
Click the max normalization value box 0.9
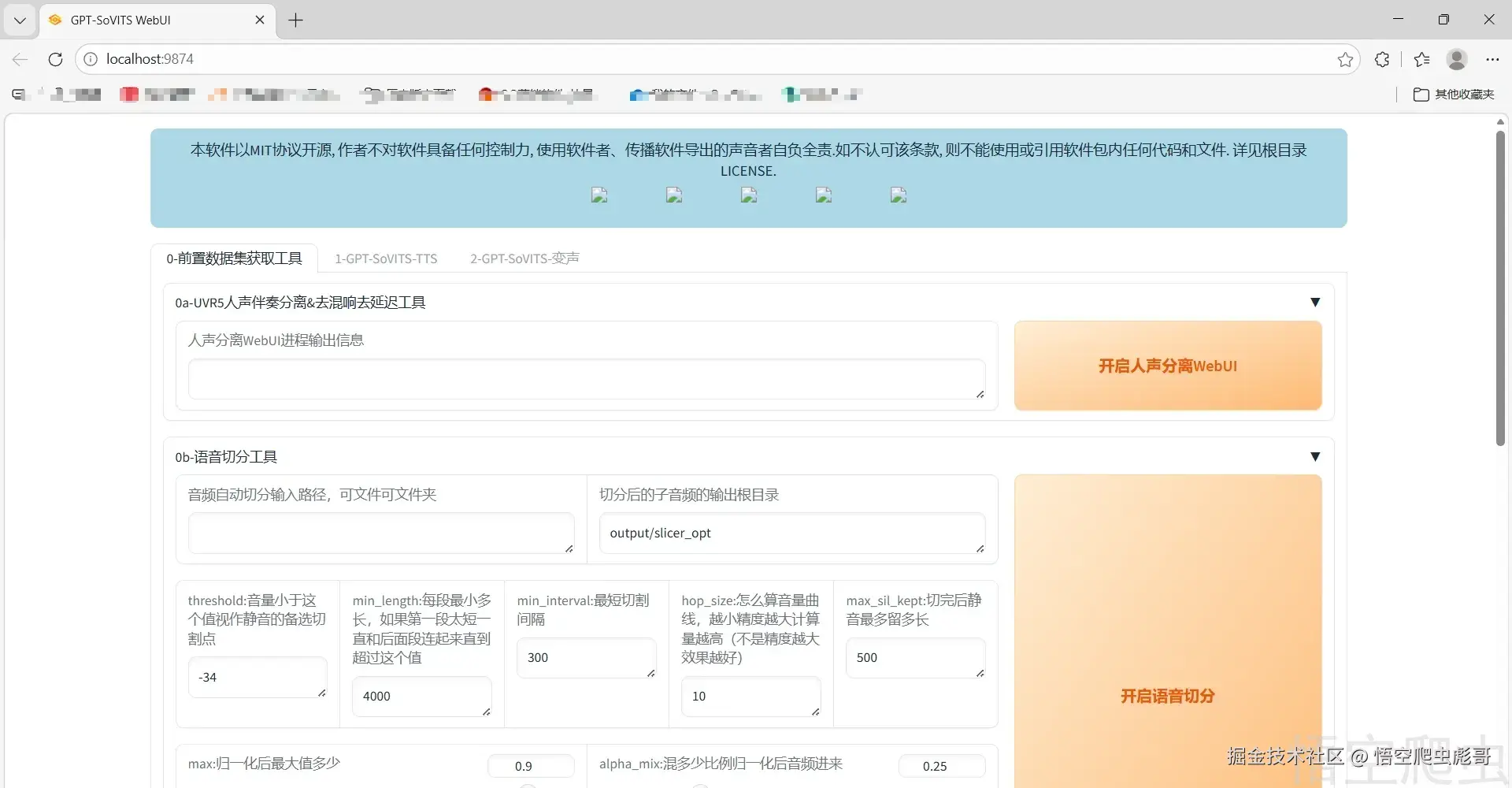pos(531,766)
